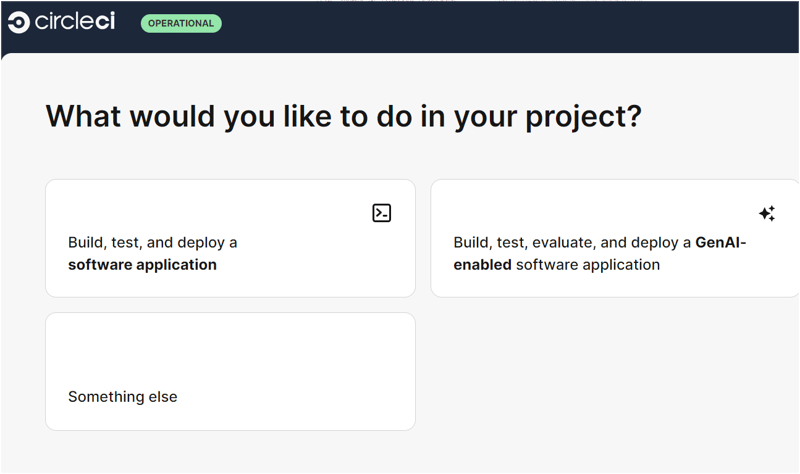Click the 'Something else' label text

122,396
